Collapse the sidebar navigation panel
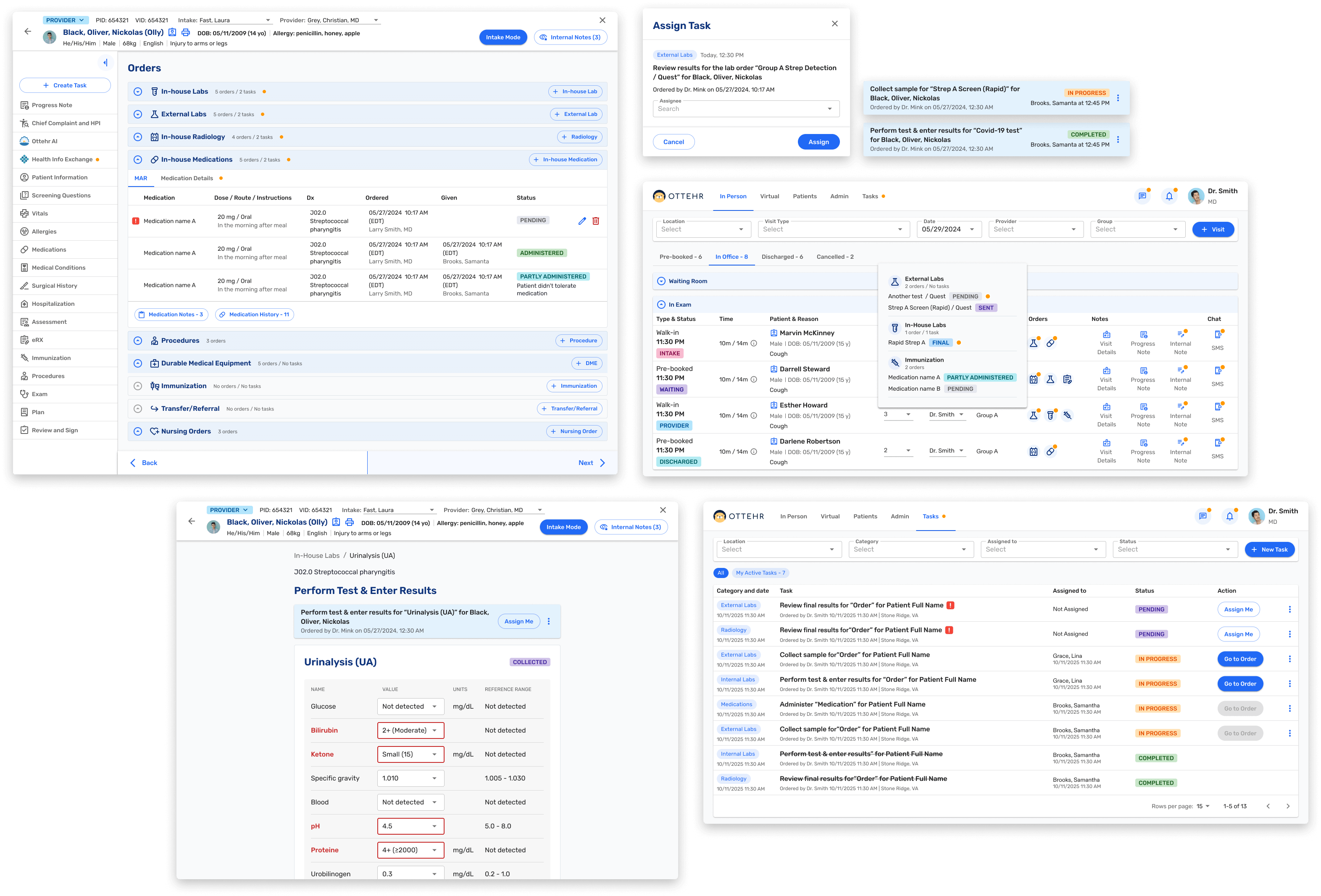The image size is (1321, 896). click(x=105, y=63)
